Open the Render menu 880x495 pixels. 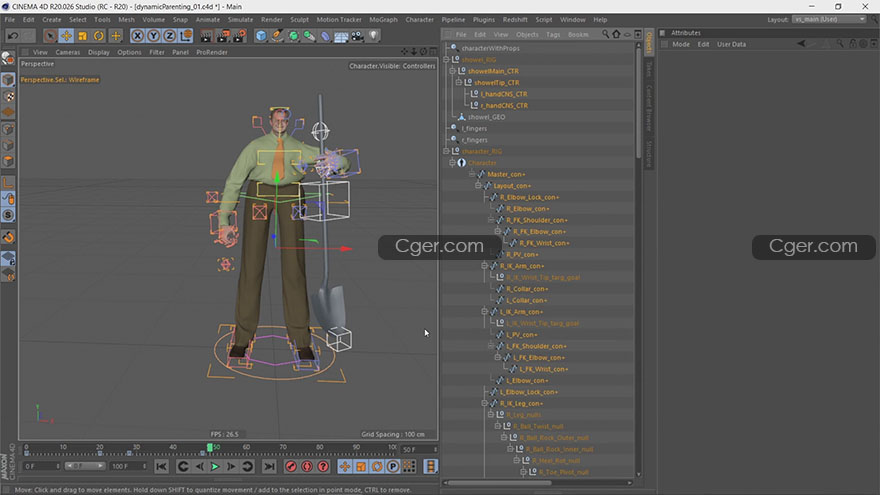click(272, 20)
